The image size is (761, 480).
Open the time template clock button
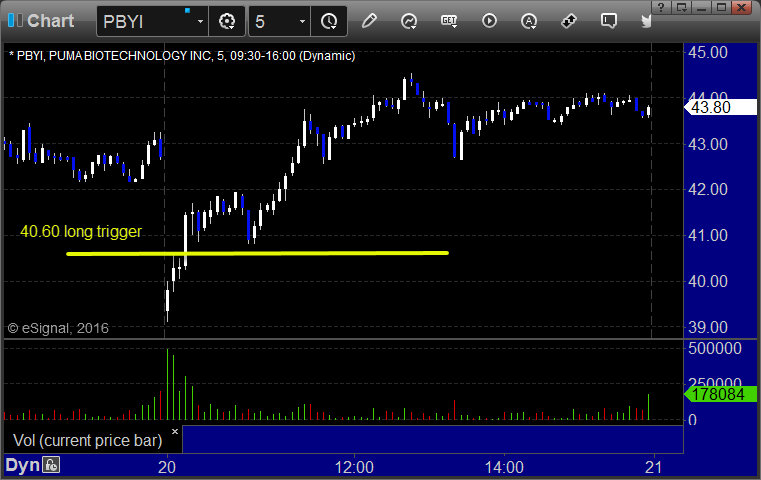pyautogui.click(x=329, y=21)
